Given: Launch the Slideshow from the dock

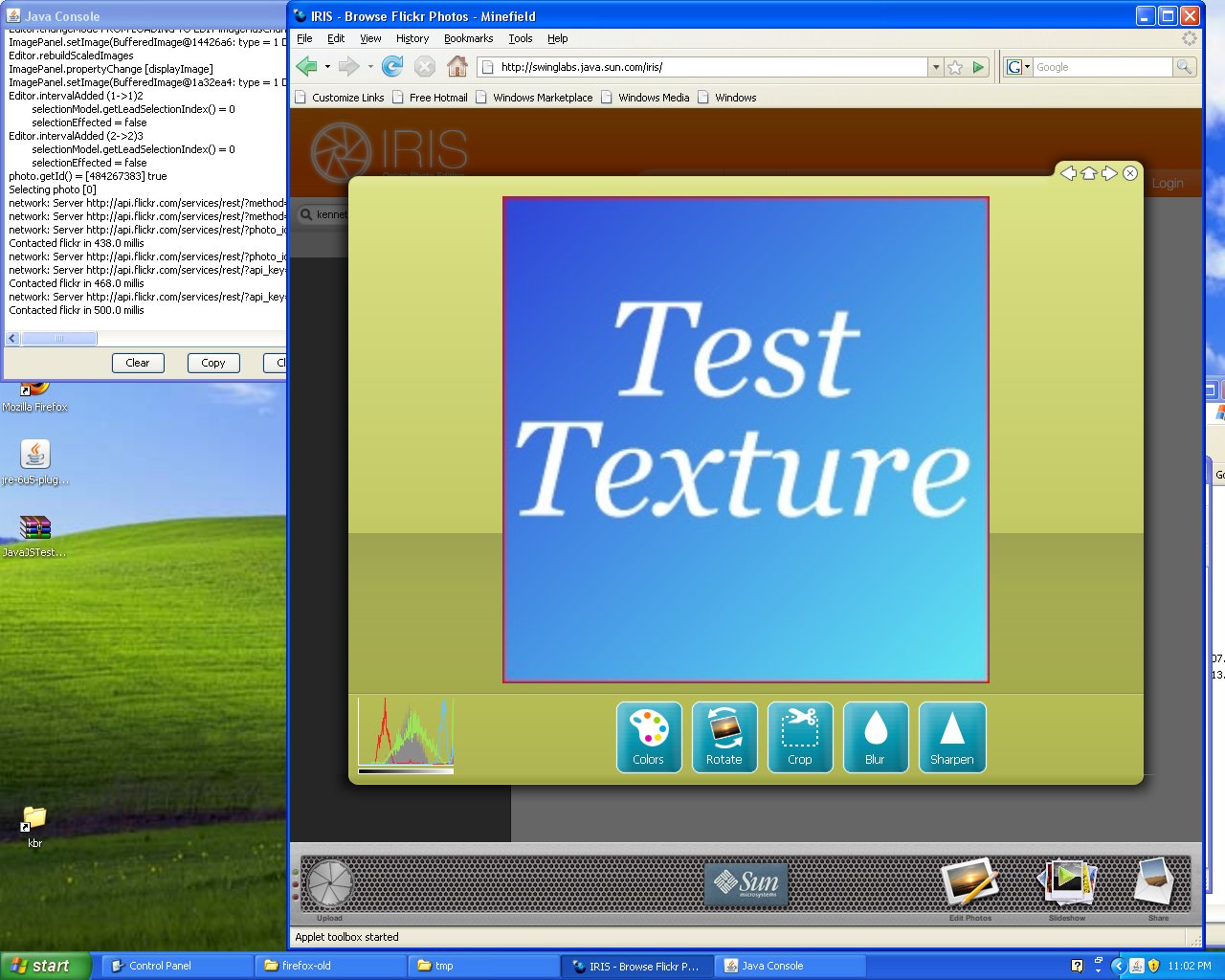Looking at the screenshot, I should tap(1067, 884).
